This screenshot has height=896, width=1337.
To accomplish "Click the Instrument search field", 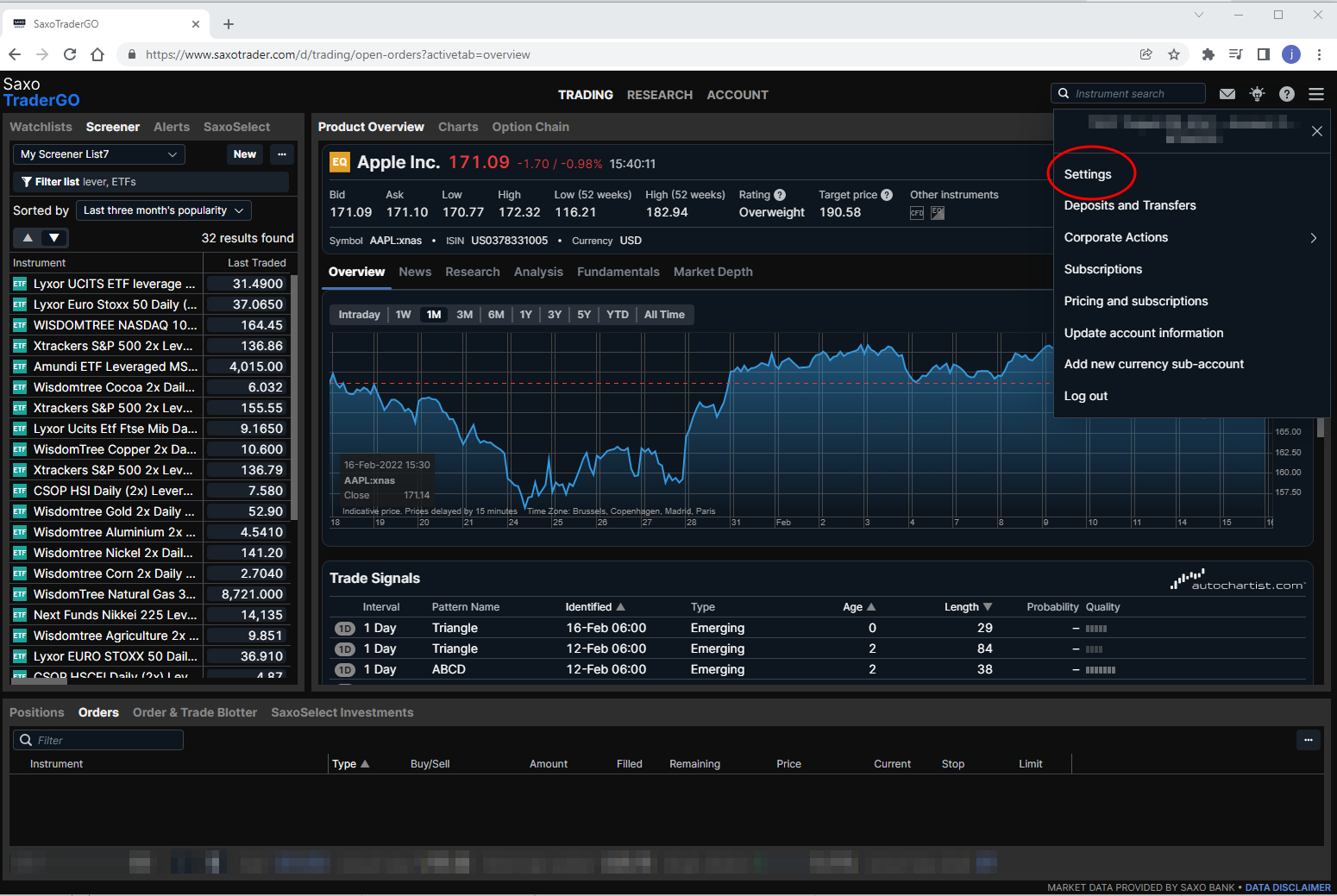I will click(1128, 93).
